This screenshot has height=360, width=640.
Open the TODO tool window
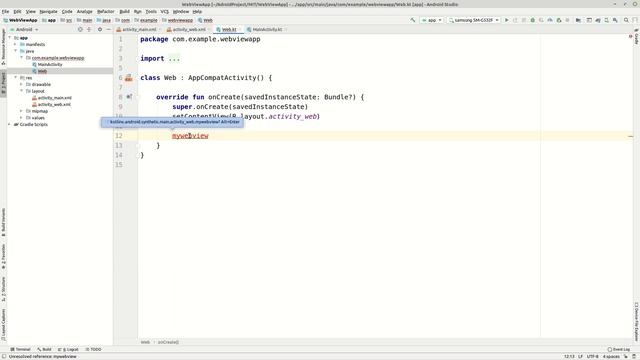93,349
